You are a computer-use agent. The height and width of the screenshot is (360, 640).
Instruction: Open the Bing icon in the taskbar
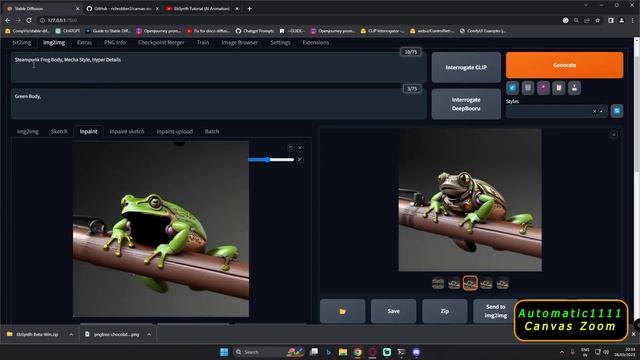[x=328, y=352]
